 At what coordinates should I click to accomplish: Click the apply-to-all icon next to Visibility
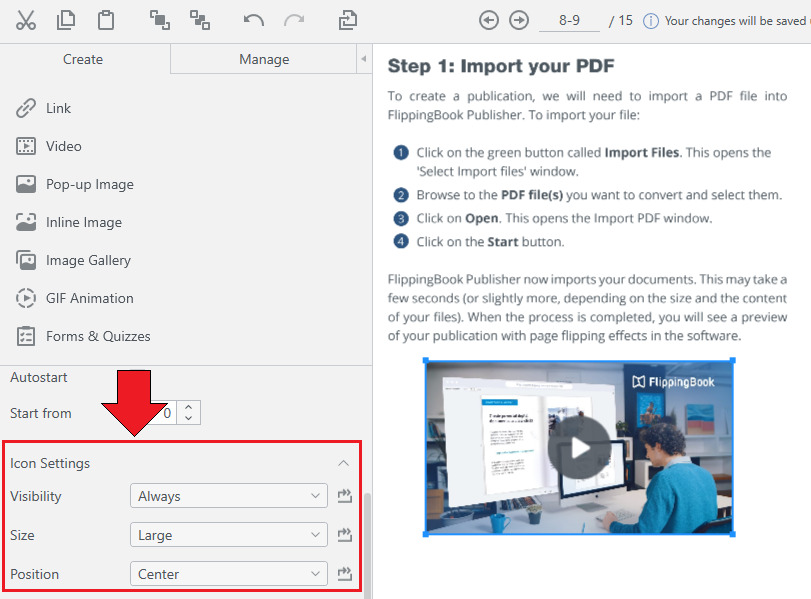[x=344, y=496]
